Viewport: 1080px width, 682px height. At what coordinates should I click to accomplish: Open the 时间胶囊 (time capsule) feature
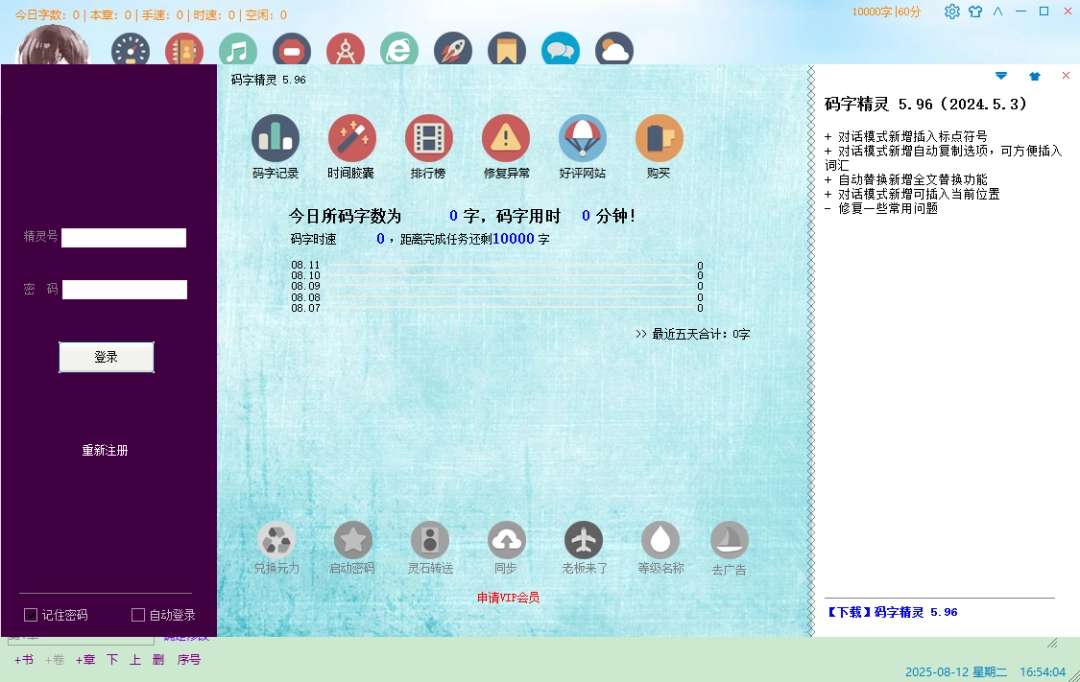(352, 140)
